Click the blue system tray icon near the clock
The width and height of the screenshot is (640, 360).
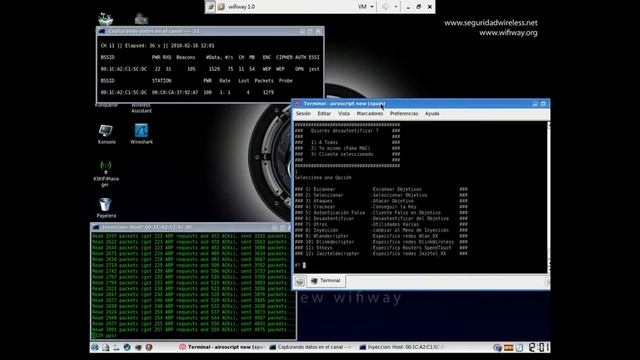tap(497, 348)
